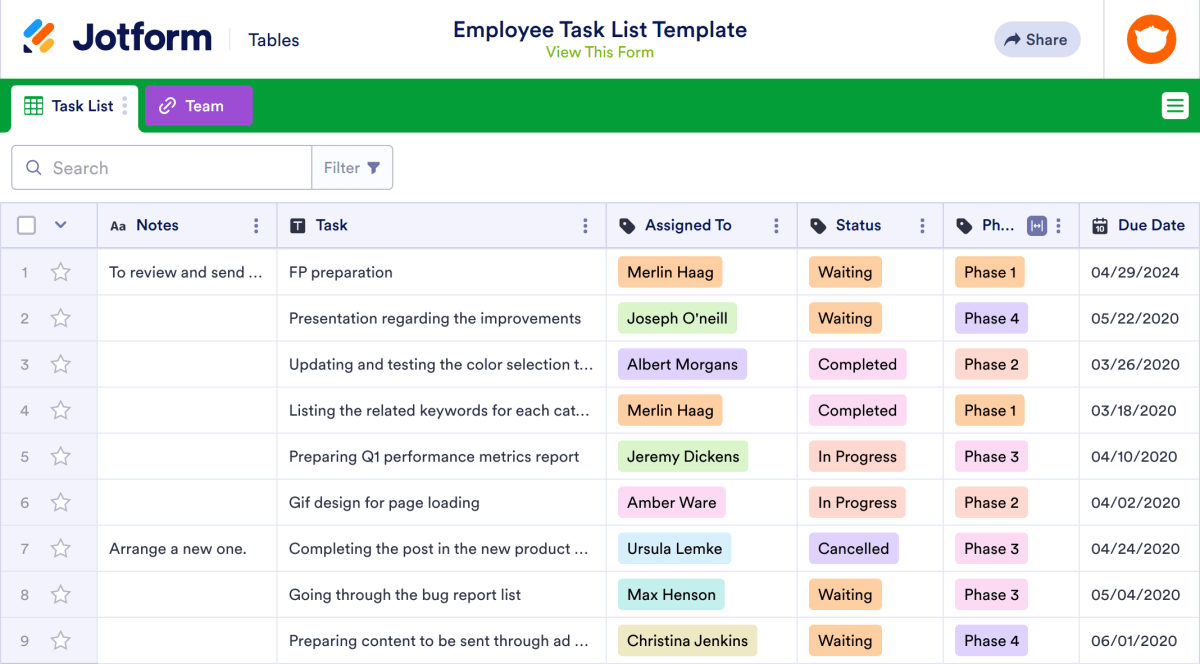
Task: Open the View This Form link
Action: pos(600,52)
